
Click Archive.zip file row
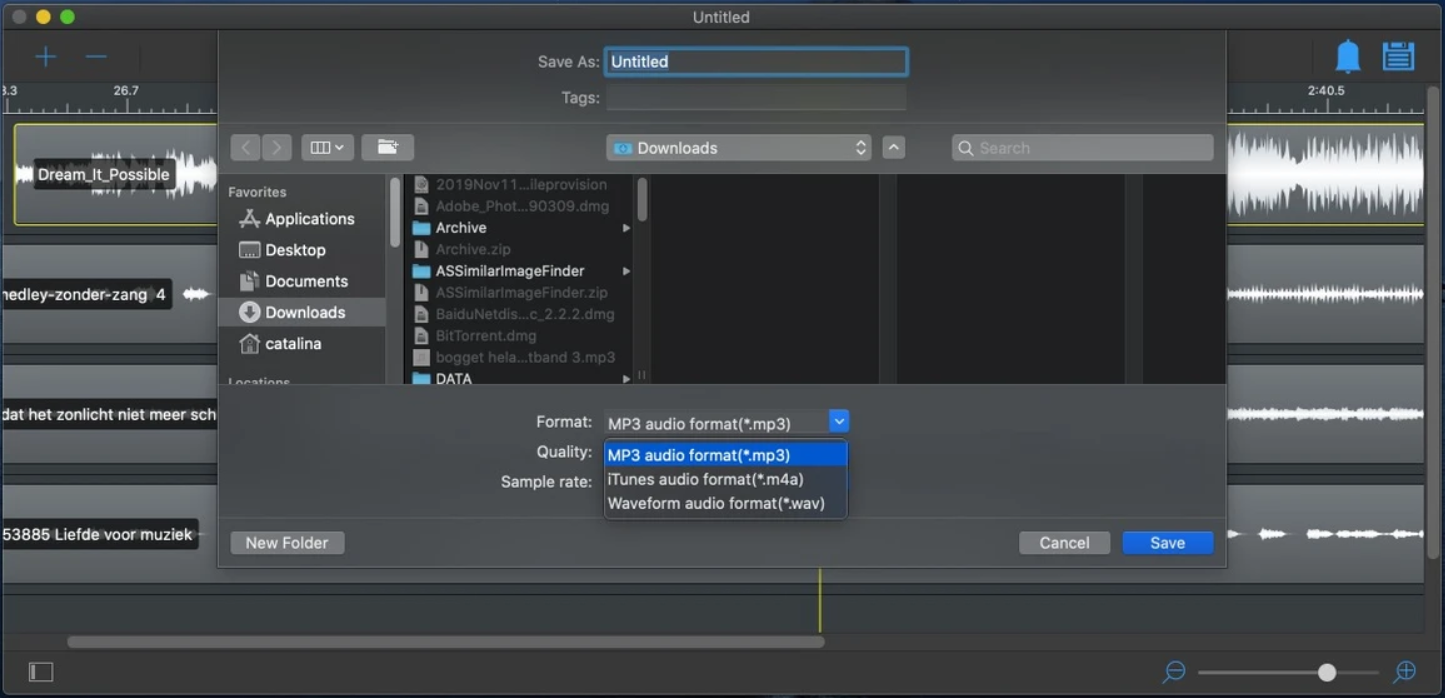pyautogui.click(x=521, y=249)
